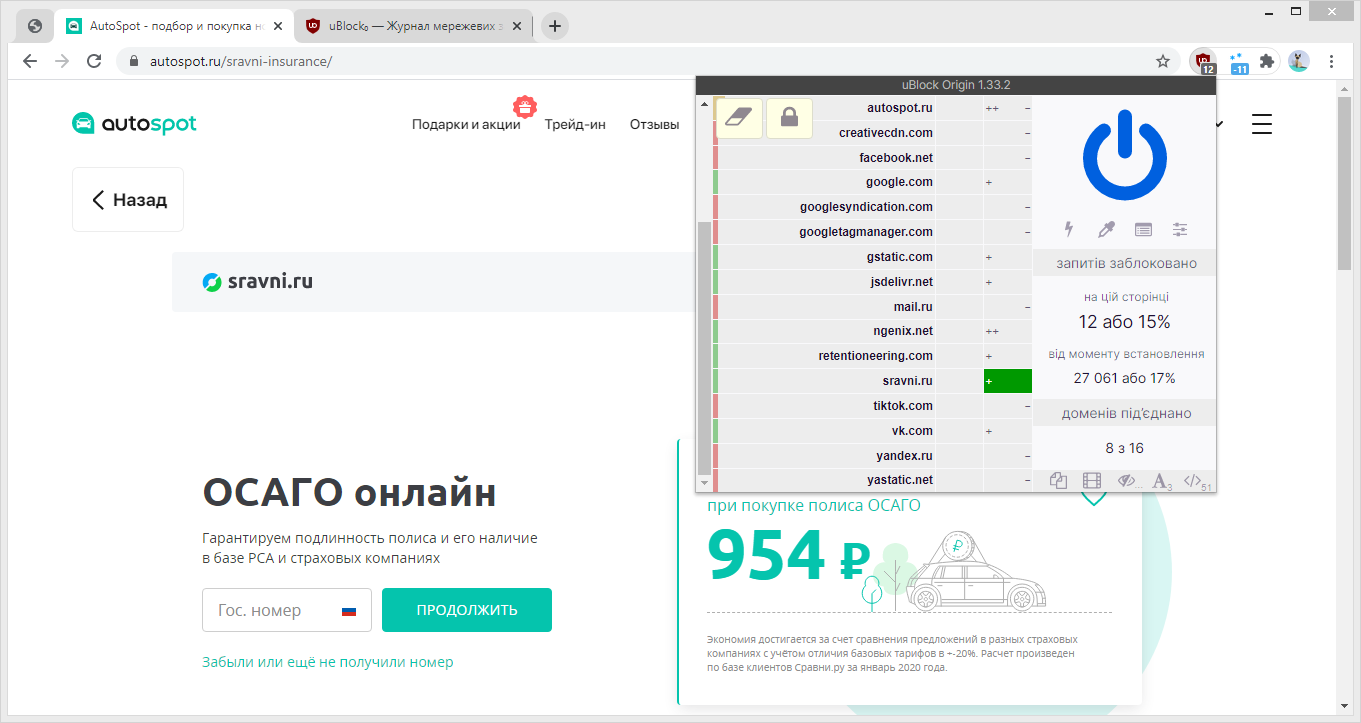Click the ПРОДОЛЖИТЬ button
Image resolution: width=1361 pixels, height=723 pixels.
pos(466,609)
